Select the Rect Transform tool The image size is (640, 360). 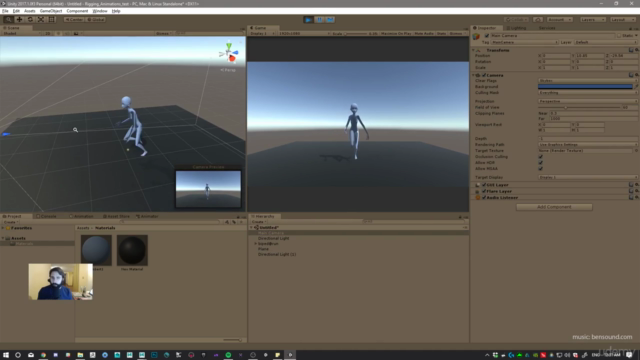click(52, 19)
